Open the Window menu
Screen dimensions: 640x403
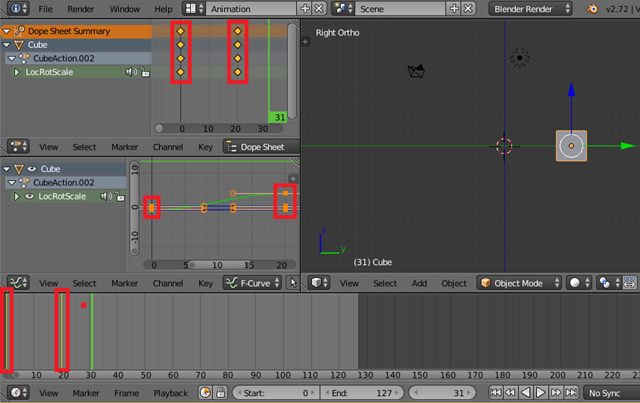[x=124, y=9]
